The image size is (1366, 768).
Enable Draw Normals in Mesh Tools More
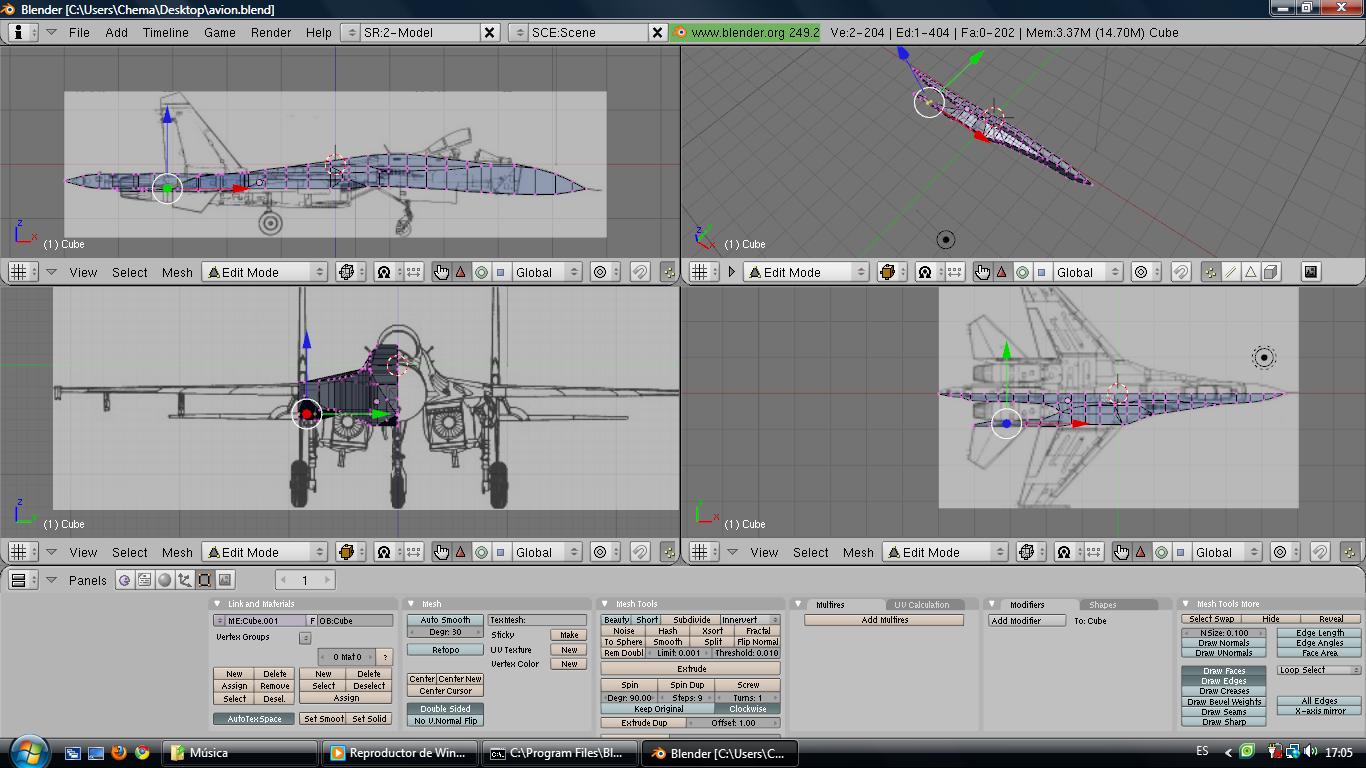1223,643
